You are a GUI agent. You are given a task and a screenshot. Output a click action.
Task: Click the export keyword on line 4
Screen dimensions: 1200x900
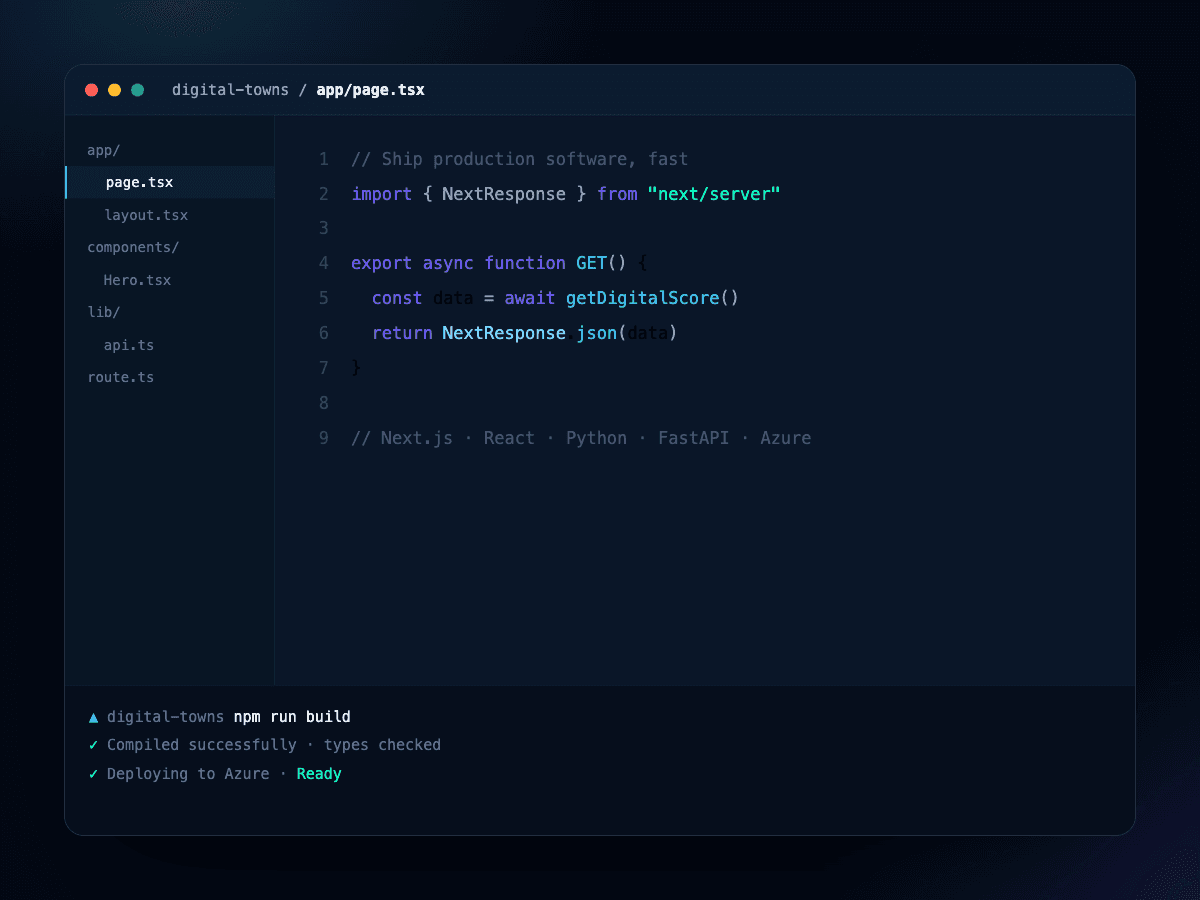tap(382, 263)
